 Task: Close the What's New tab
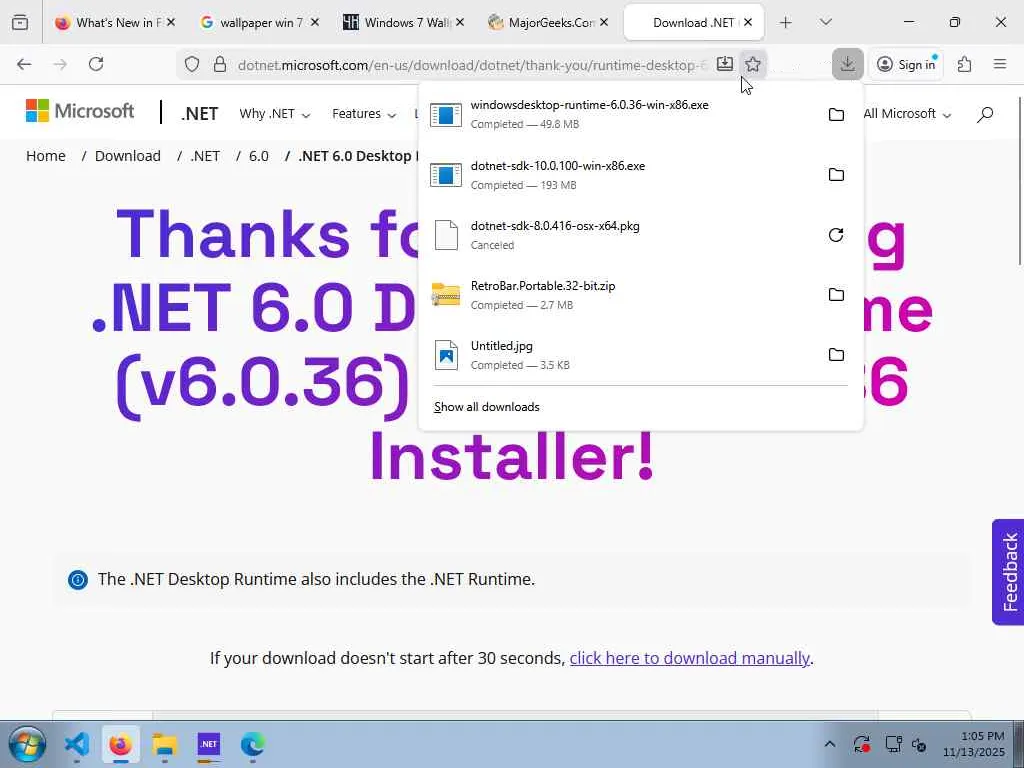tap(170, 22)
